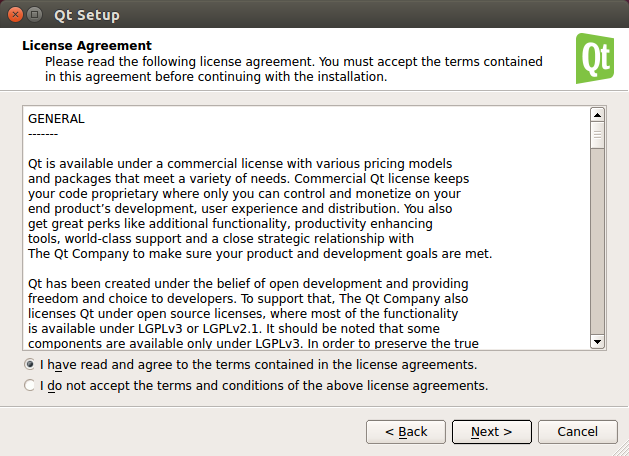Click the license scrollbar down arrow
The width and height of the screenshot is (629, 456).
tap(597, 342)
